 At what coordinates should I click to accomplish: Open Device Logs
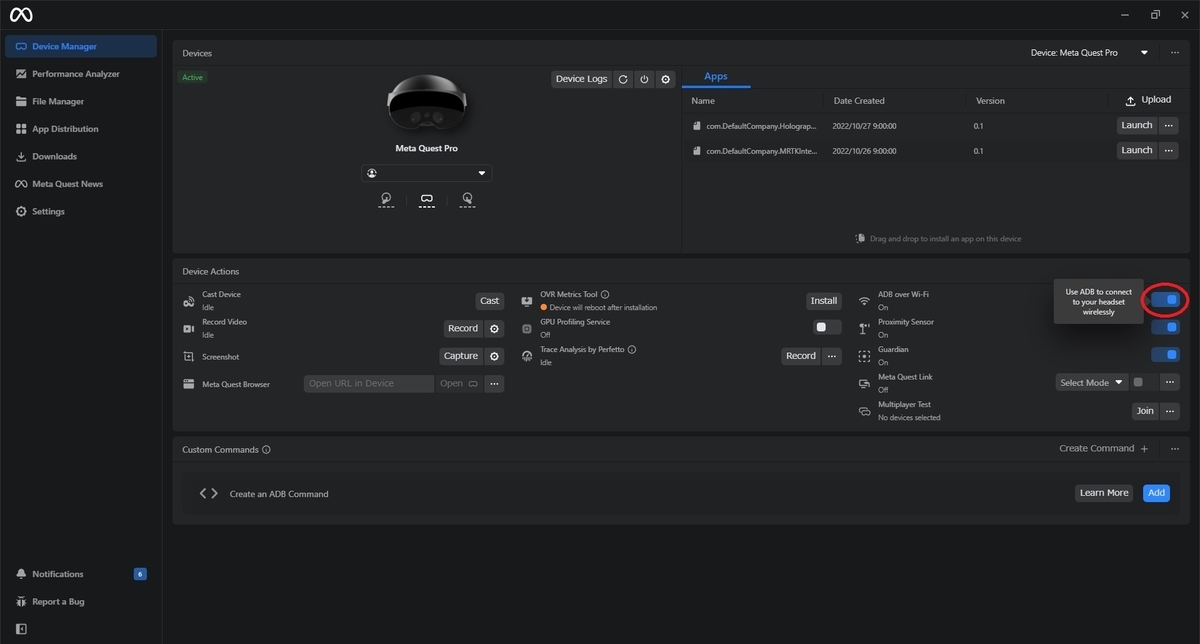pyautogui.click(x=581, y=79)
